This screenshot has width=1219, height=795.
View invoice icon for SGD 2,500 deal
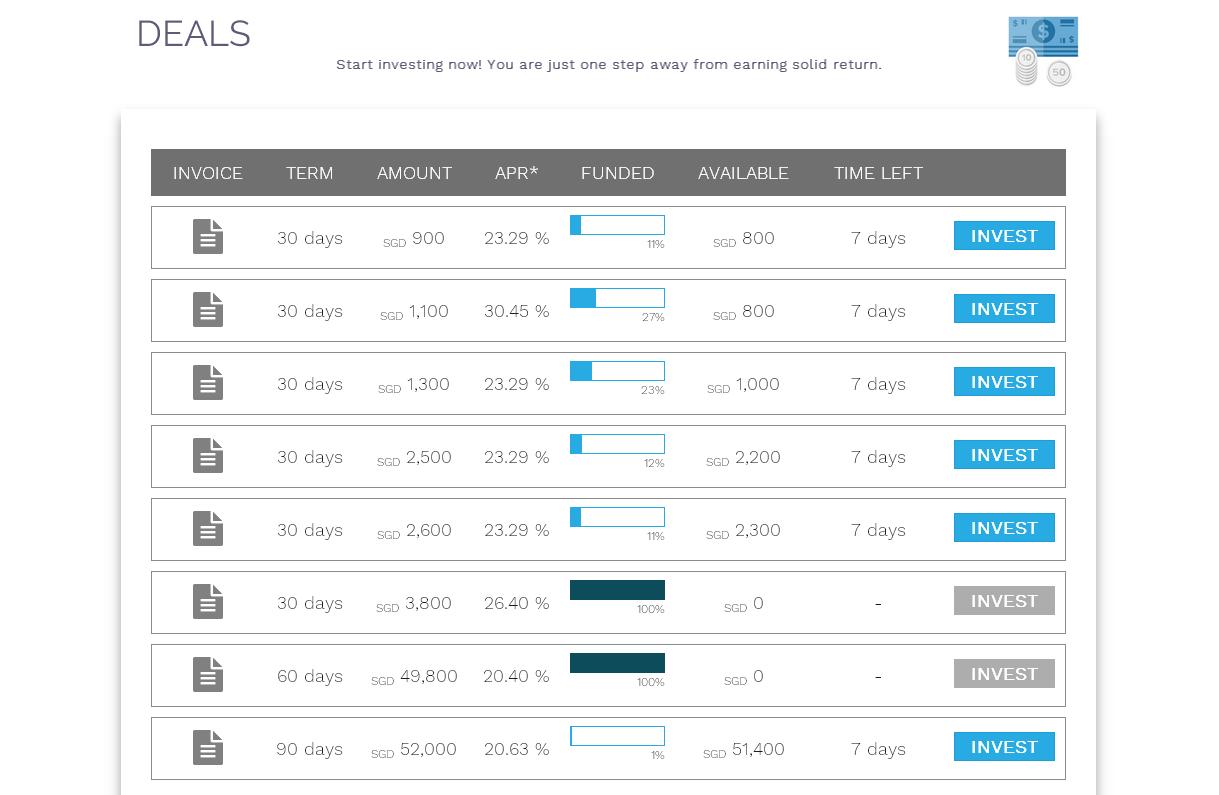[x=208, y=456]
